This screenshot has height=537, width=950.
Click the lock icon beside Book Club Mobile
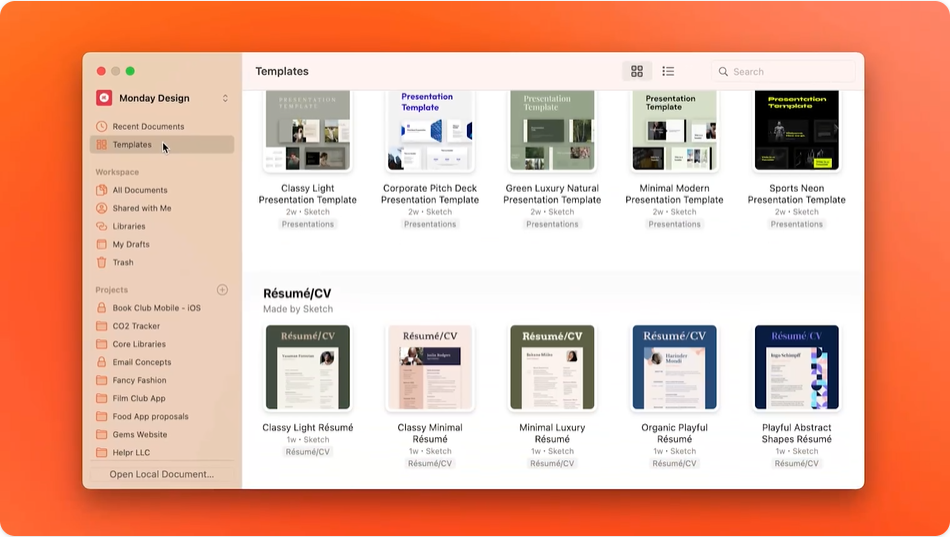click(101, 308)
